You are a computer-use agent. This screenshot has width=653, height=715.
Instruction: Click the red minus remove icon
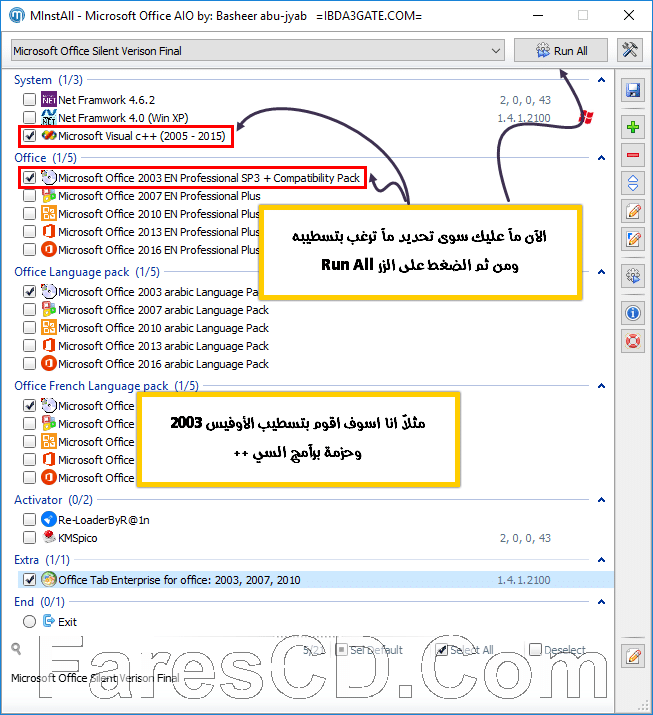click(x=632, y=155)
